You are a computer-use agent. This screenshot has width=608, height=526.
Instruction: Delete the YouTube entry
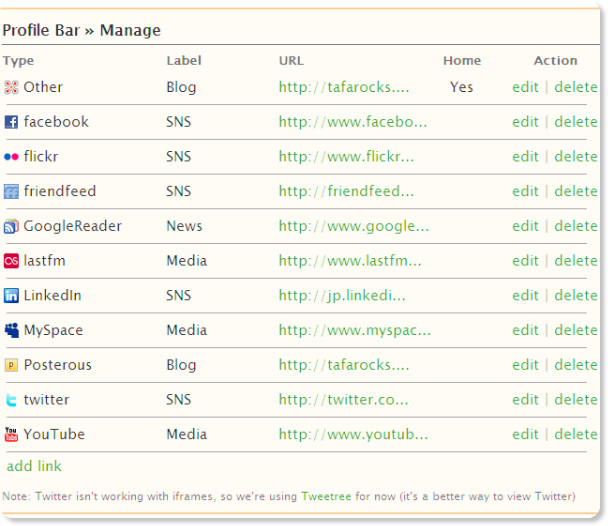pos(576,435)
